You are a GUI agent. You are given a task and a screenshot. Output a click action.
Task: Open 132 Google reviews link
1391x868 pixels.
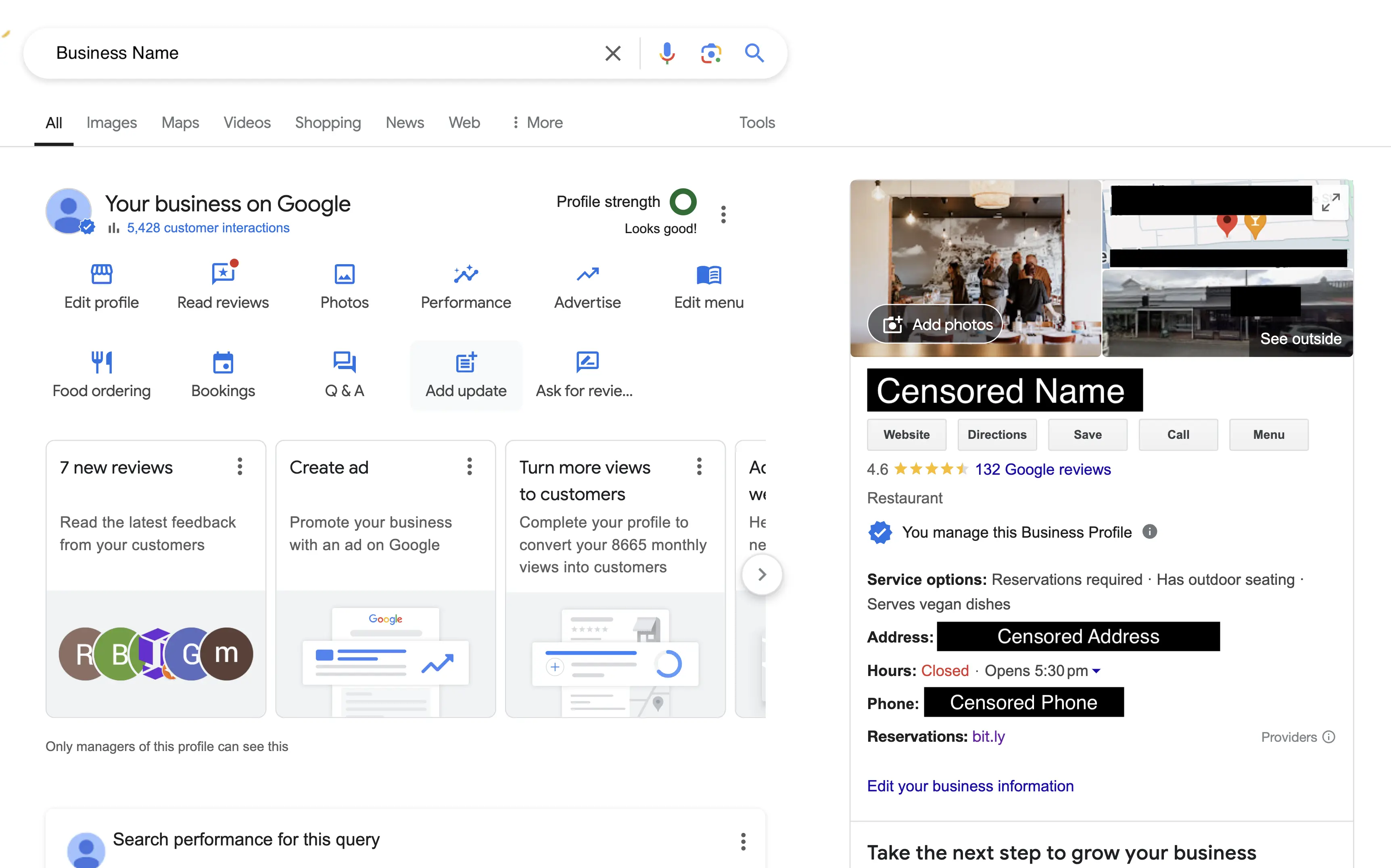click(1042, 469)
